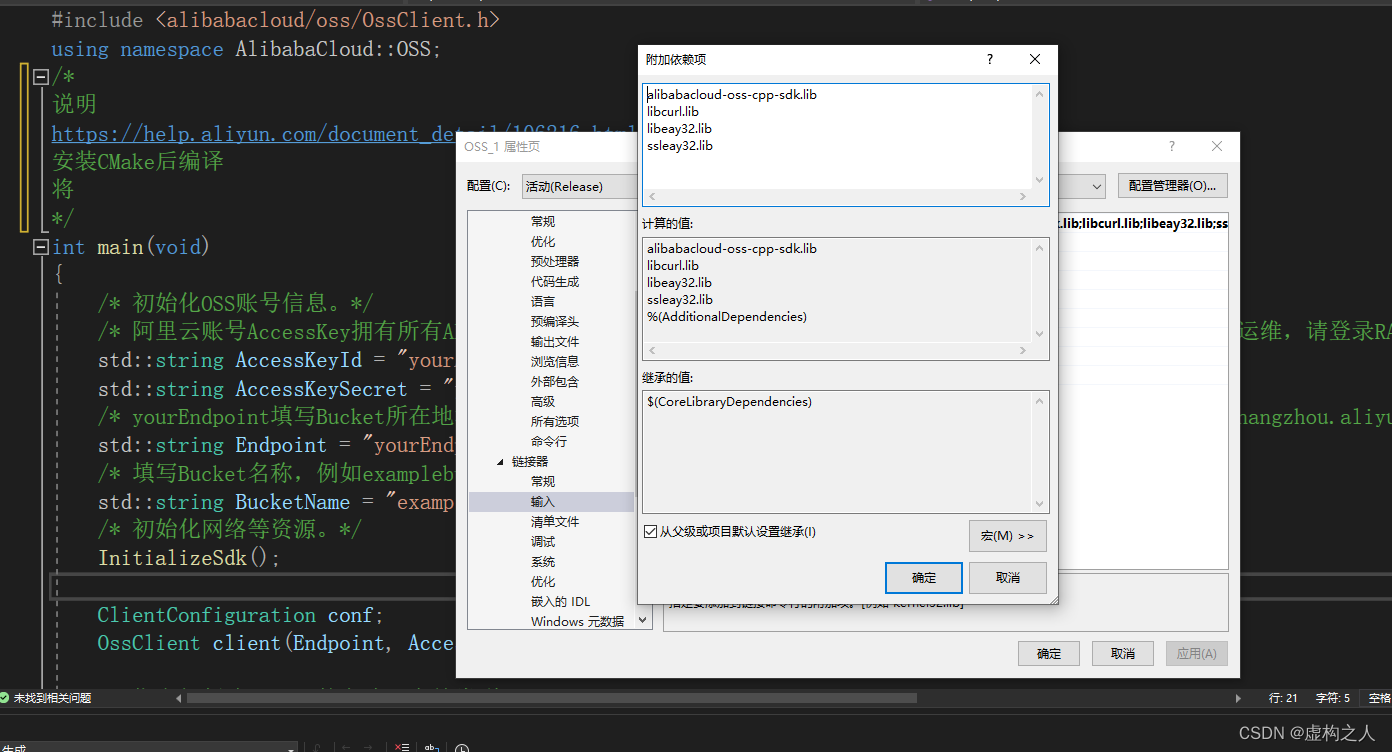Screen dimensions: 1392x752
Task: Select 预处理器 in the property tree
Action: click(555, 262)
